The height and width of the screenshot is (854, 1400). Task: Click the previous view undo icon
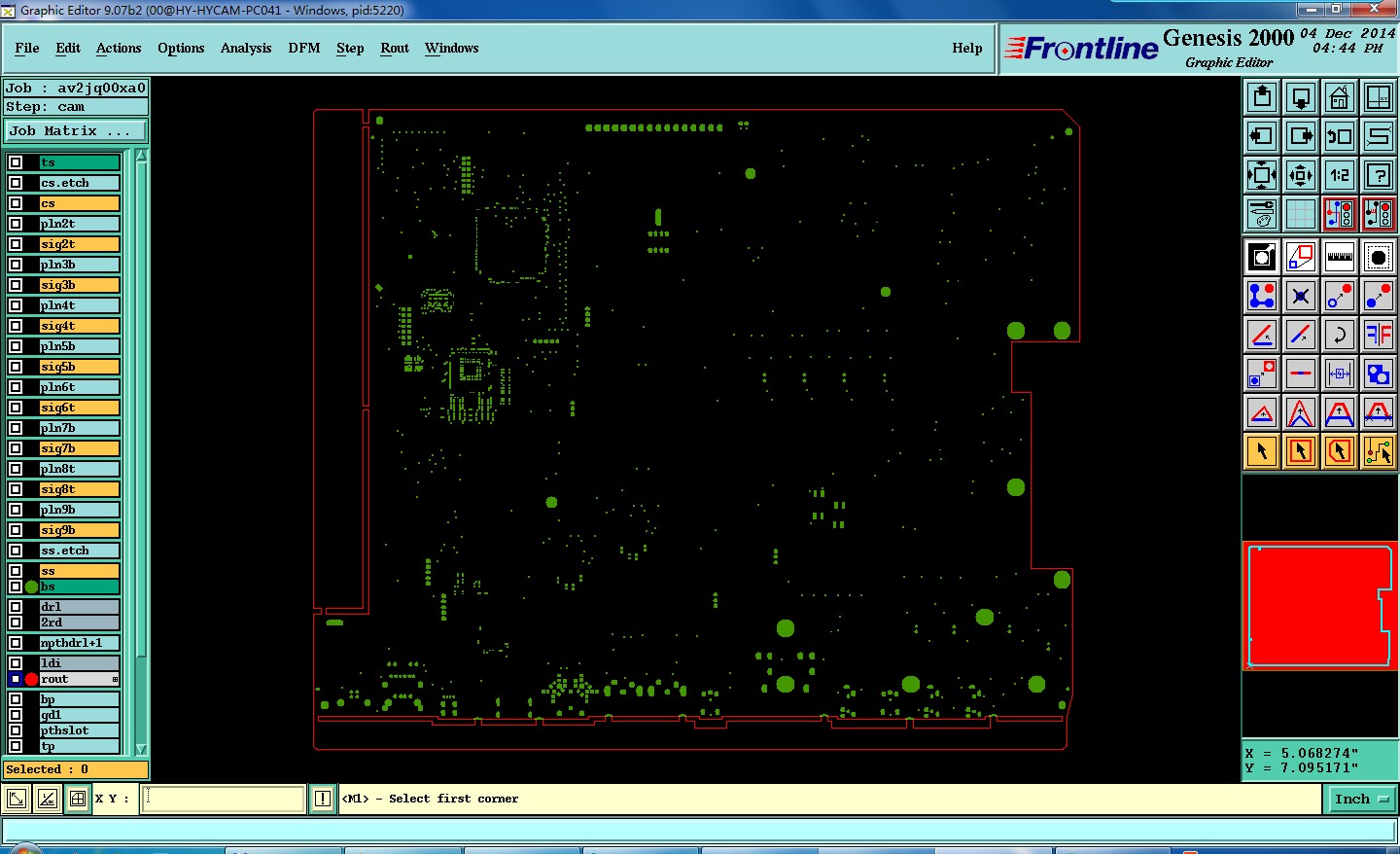point(1340,136)
